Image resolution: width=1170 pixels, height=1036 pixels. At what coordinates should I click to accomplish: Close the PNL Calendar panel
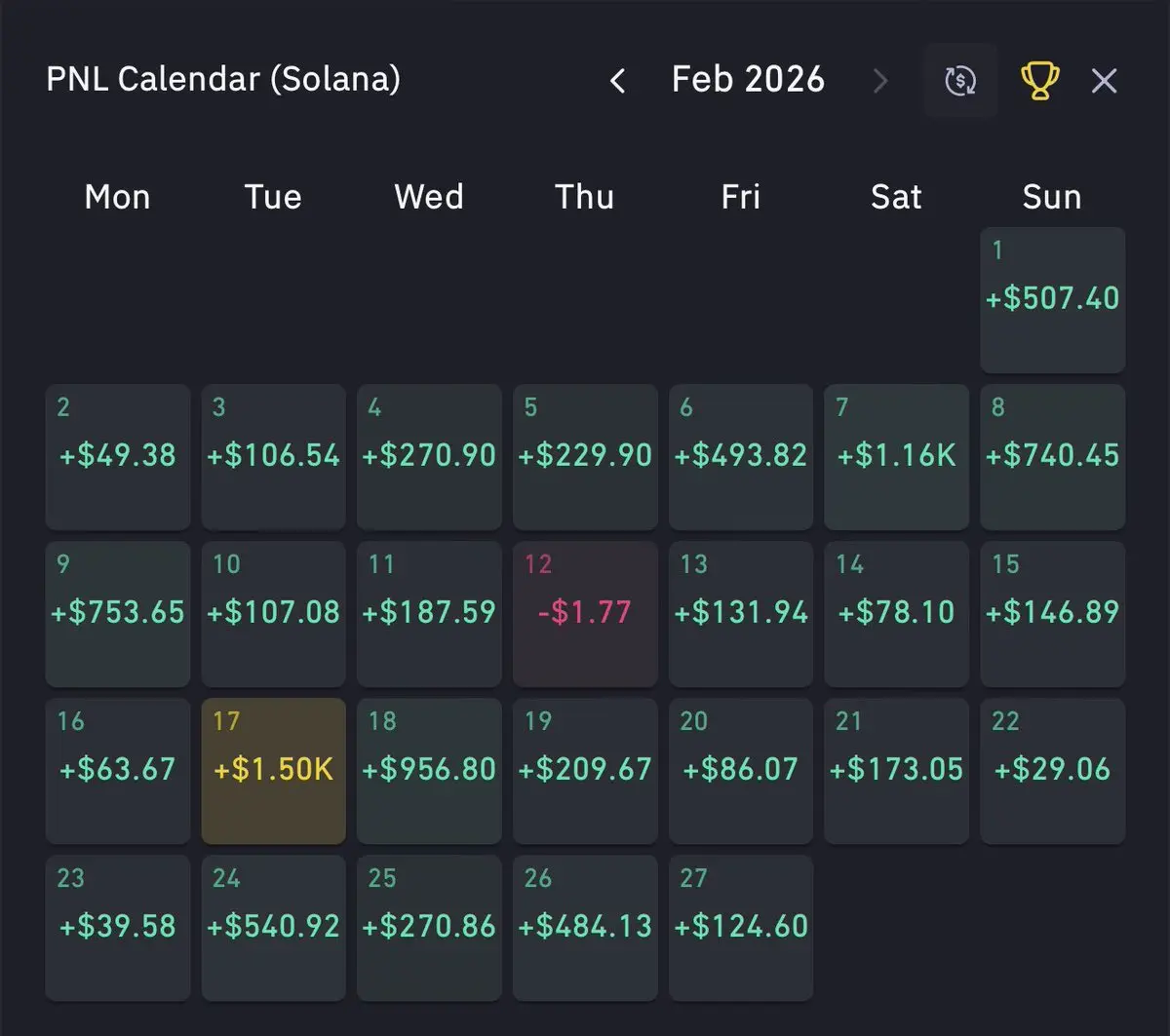1104,81
